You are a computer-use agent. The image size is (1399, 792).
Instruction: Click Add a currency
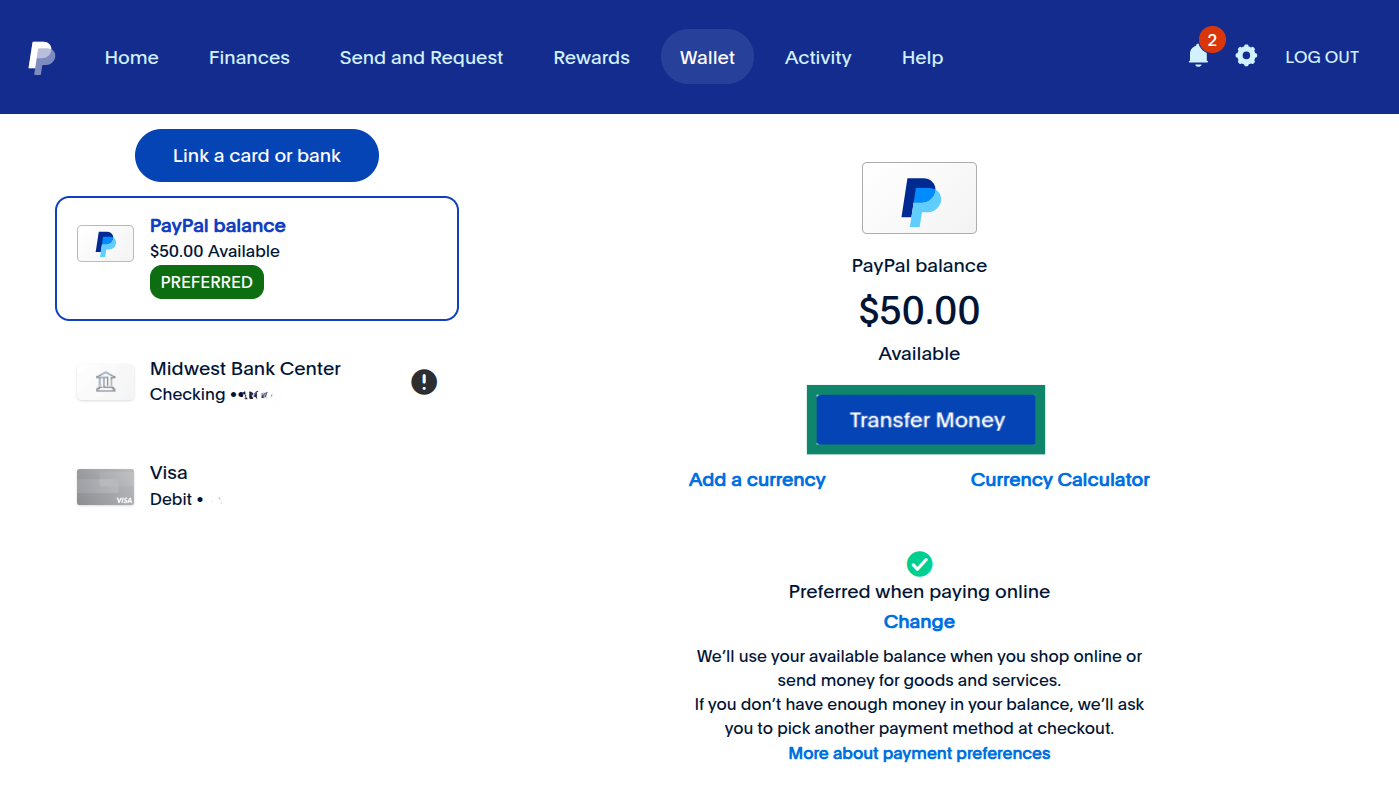pyautogui.click(x=757, y=479)
